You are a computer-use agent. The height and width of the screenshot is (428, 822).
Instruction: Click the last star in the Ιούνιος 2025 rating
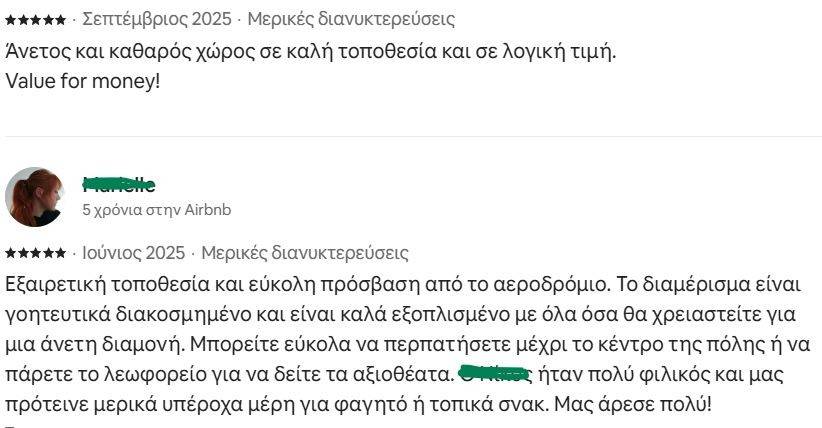tap(61, 253)
